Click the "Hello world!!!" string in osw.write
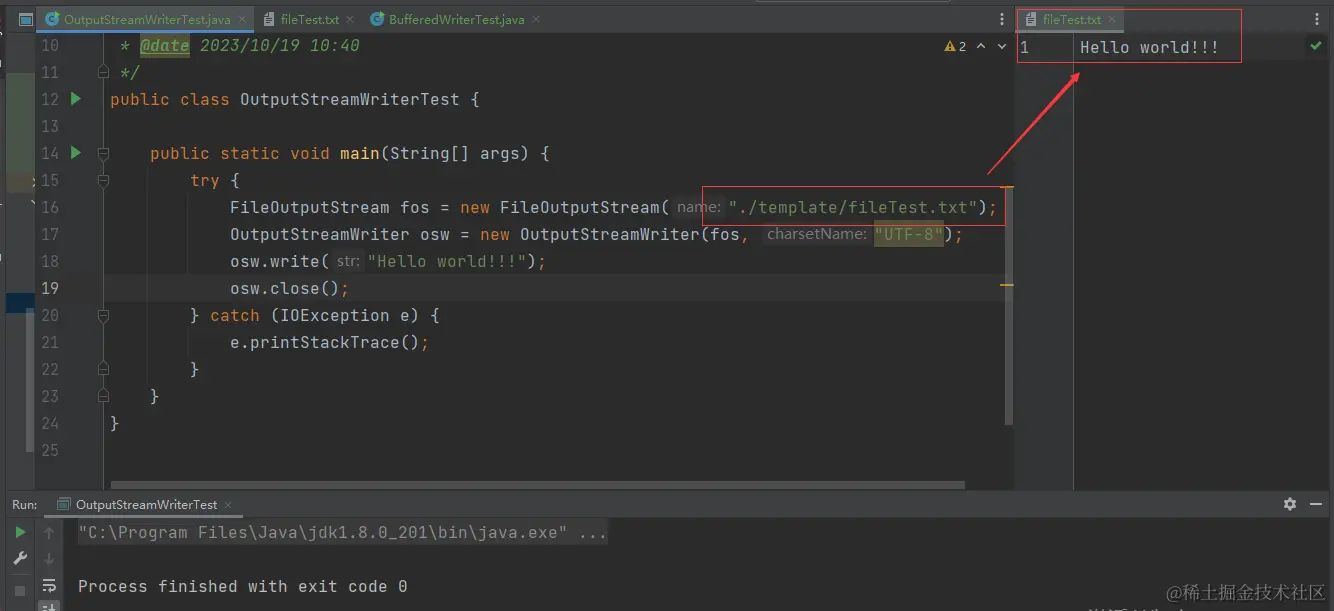This screenshot has height=611, width=1334. pyautogui.click(x=448, y=261)
